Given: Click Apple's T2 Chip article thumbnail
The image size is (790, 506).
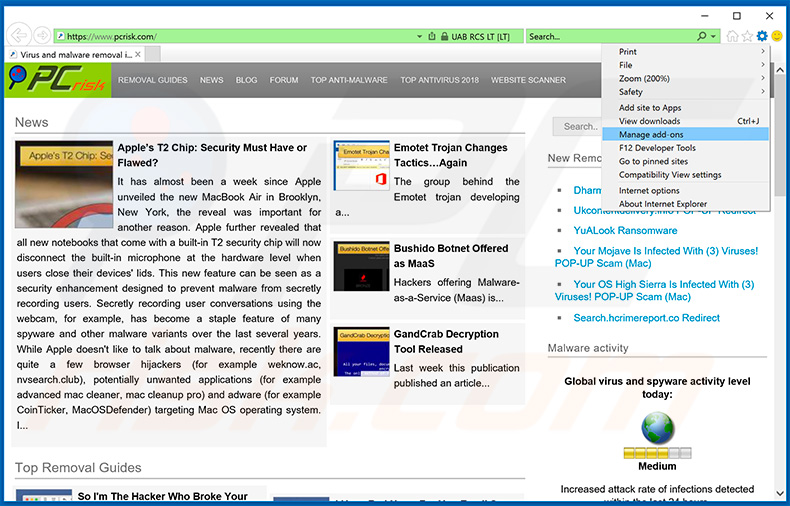Looking at the screenshot, I should pos(64,184).
